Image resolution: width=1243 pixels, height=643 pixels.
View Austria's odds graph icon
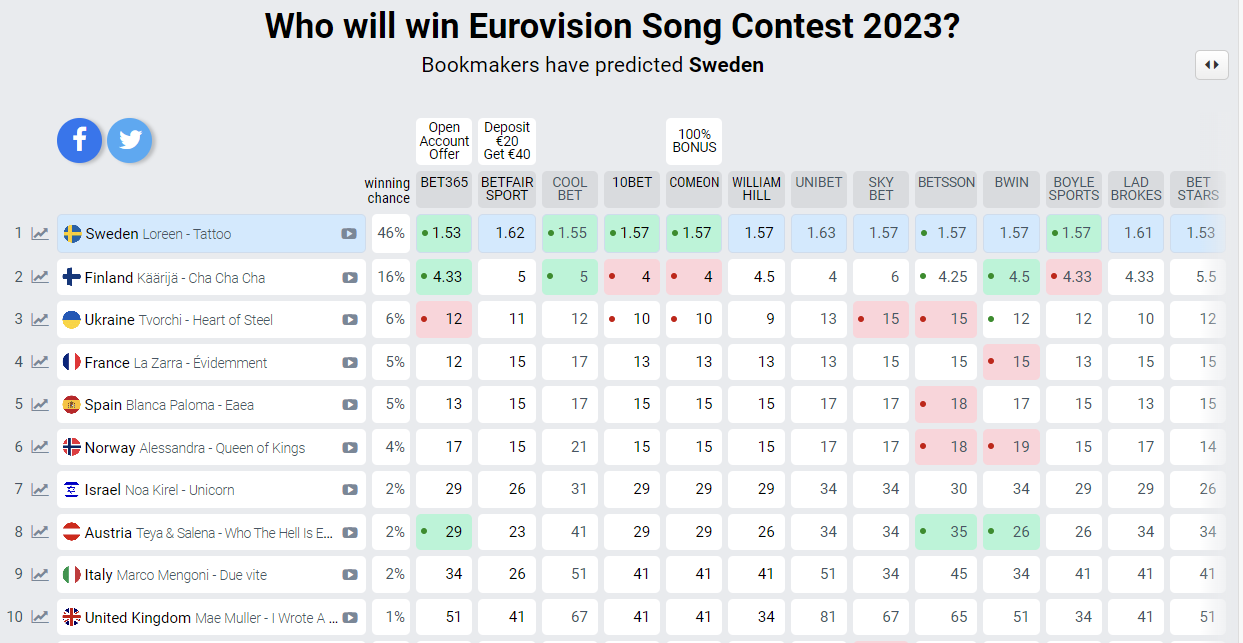(40, 533)
